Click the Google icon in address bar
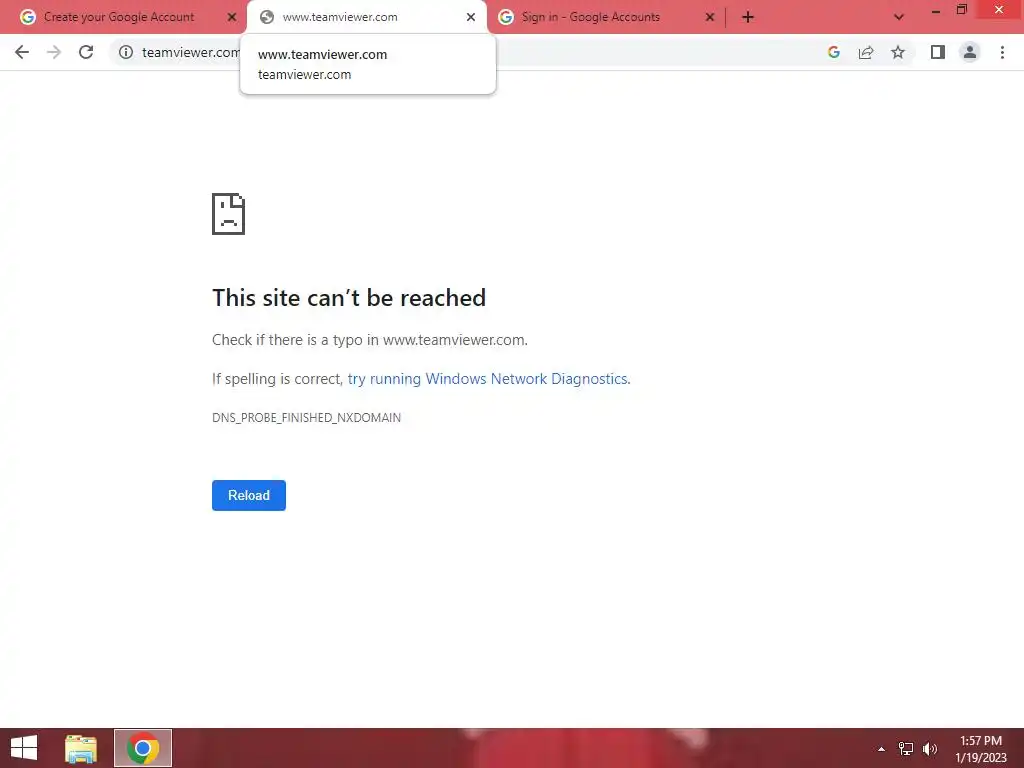Viewport: 1024px width, 768px height. pyautogui.click(x=834, y=52)
